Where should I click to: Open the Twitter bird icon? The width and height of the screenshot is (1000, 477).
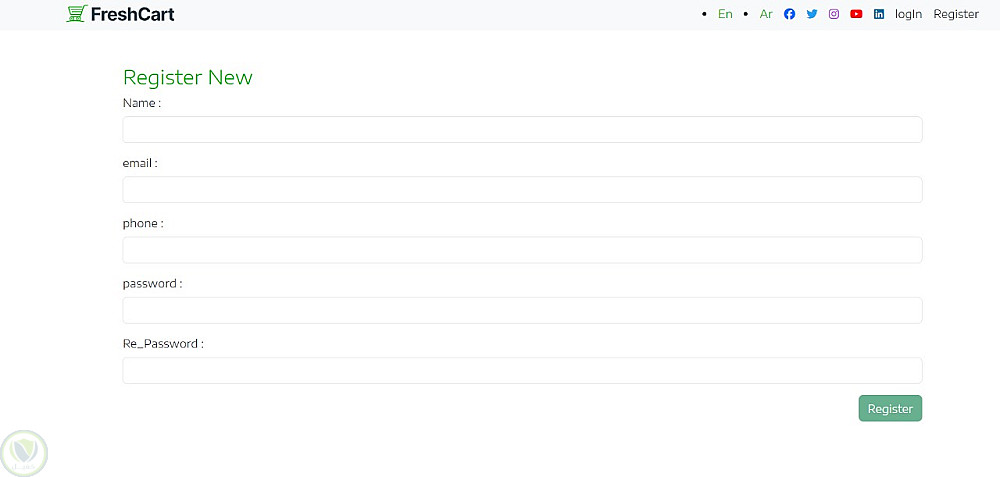point(812,14)
